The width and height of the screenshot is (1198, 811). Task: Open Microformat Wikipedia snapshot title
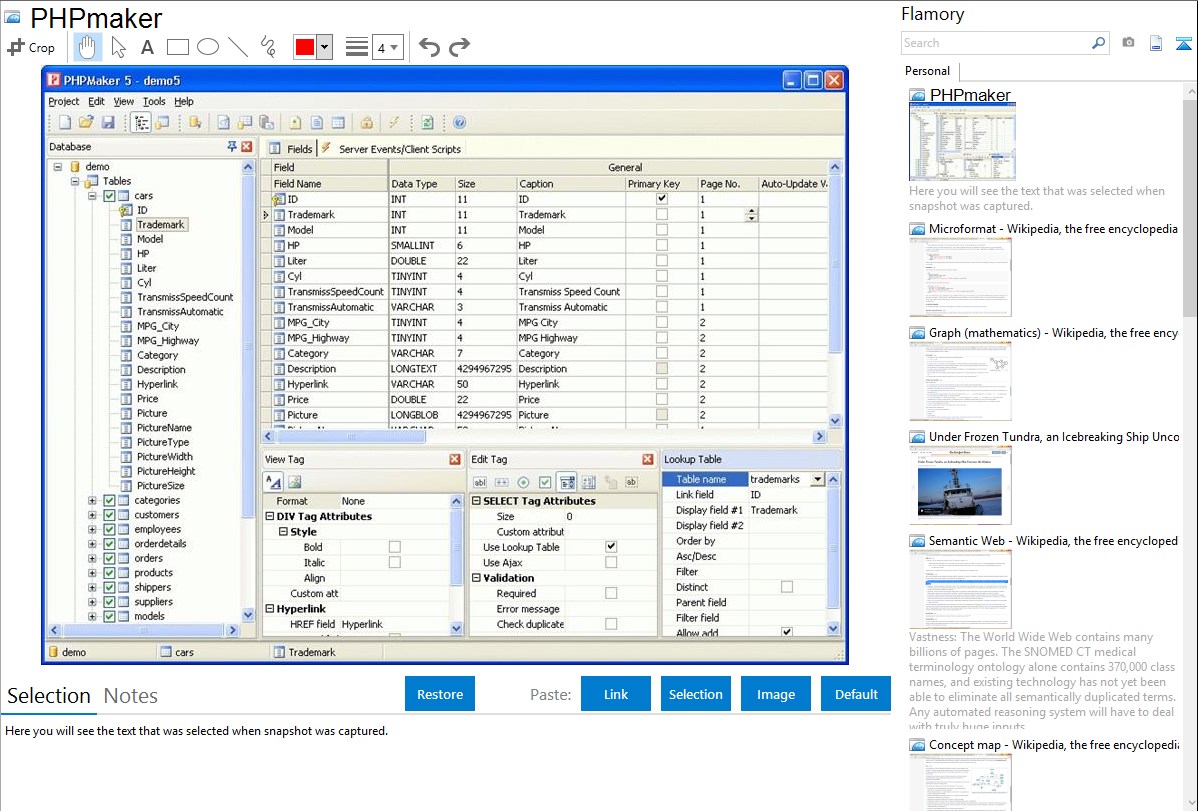tap(1053, 229)
